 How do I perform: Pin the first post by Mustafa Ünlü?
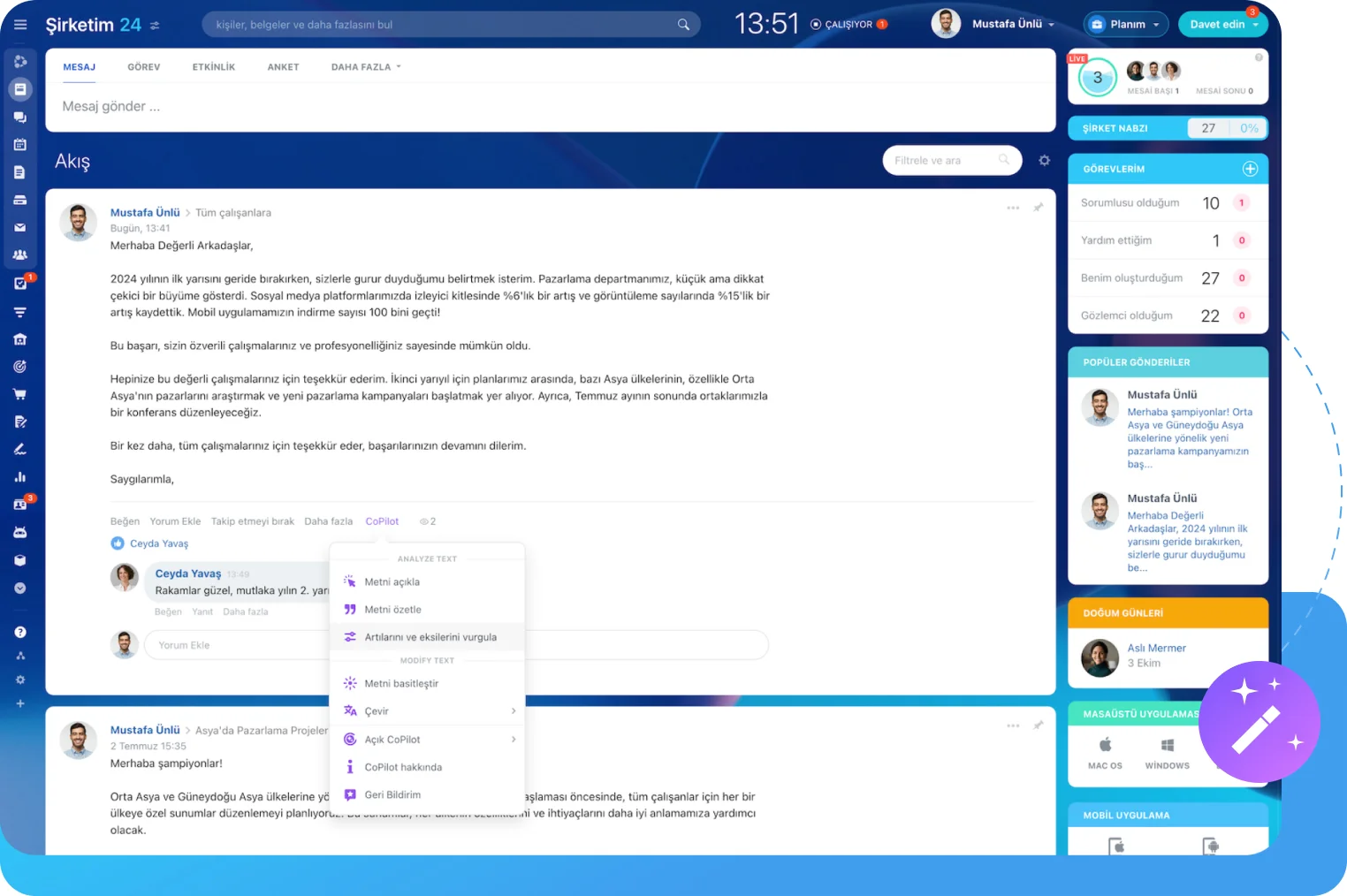click(x=1038, y=208)
